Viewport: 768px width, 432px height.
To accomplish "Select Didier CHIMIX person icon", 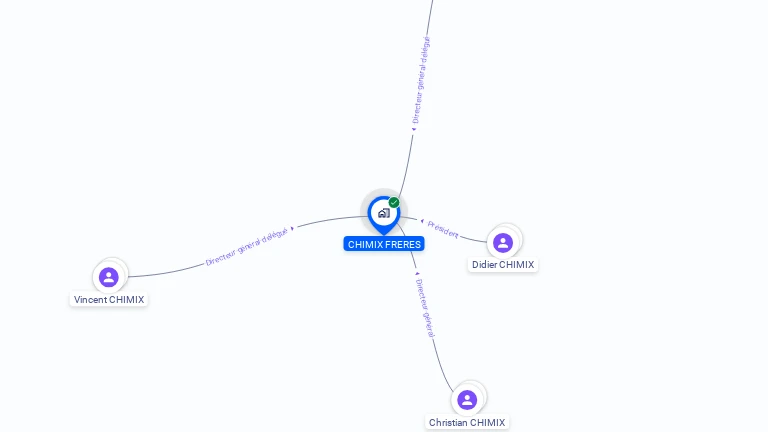I will pyautogui.click(x=503, y=242).
